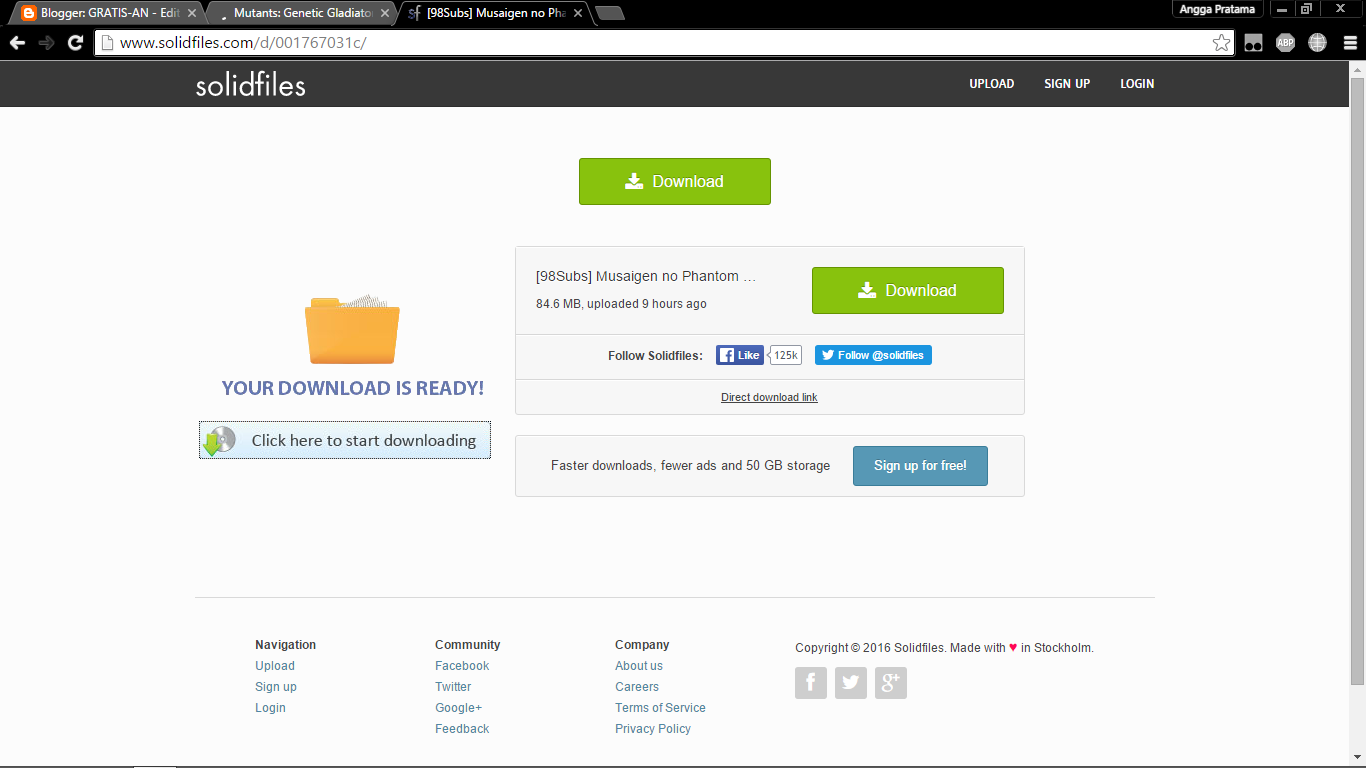1366x768 pixels.
Task: Click the globe extension icon in toolbar
Action: [x=1317, y=42]
